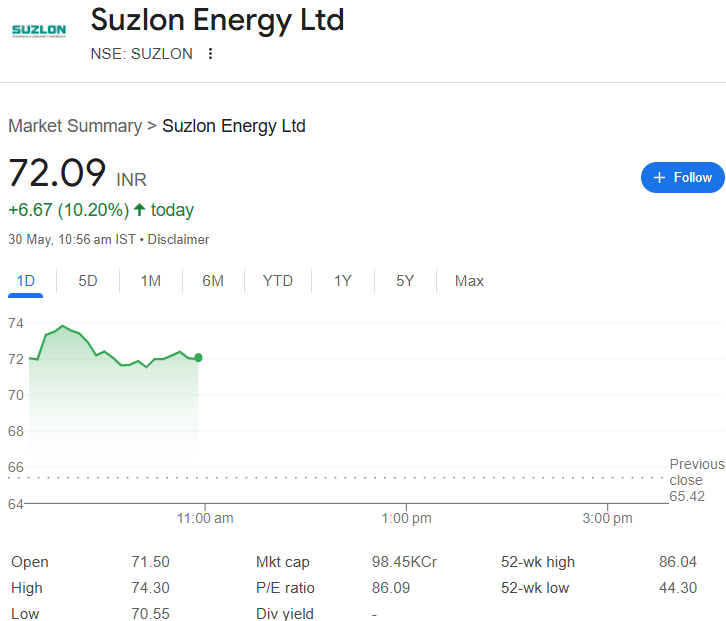View the 5Y chart range

pos(405,281)
